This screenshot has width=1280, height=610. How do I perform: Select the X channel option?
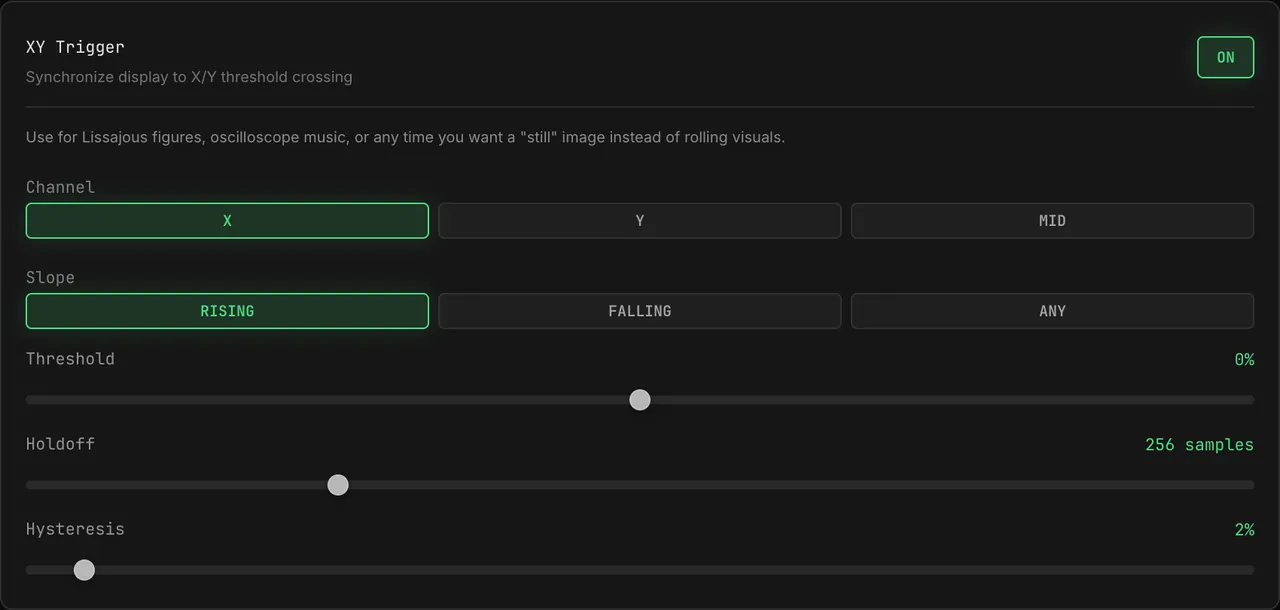click(x=227, y=221)
